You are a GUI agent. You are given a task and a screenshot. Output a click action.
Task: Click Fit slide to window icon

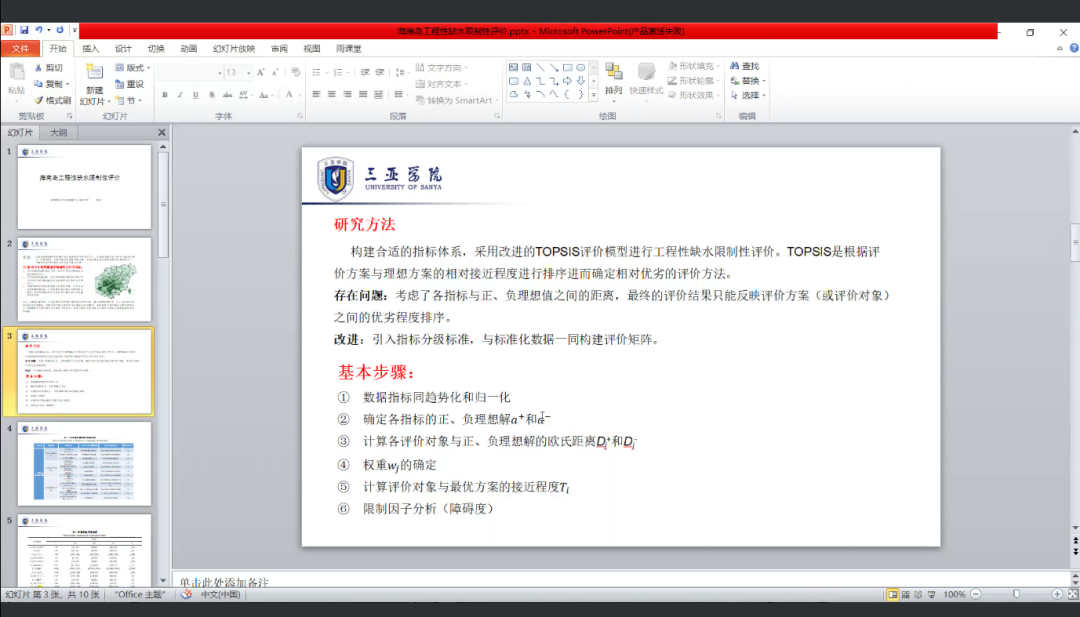tap(1072, 594)
